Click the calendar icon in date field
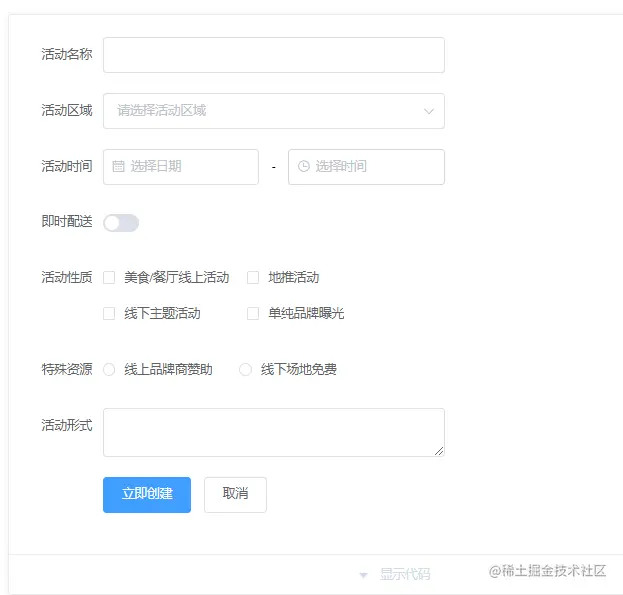 click(118, 166)
